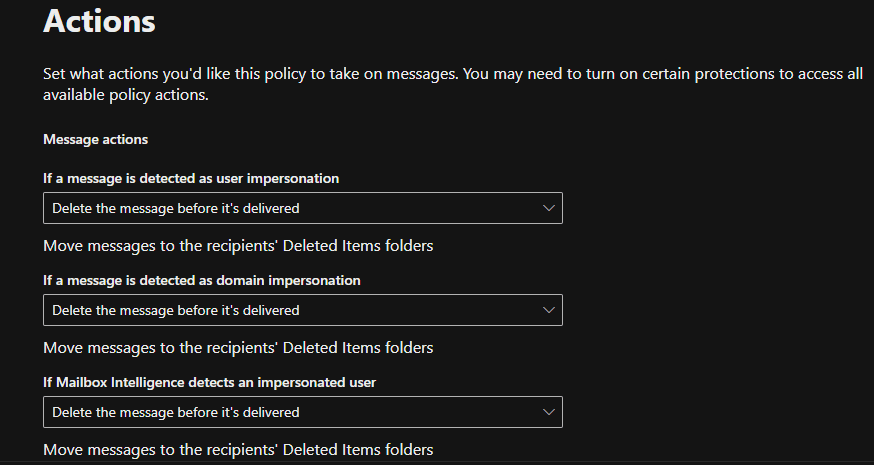Click Deleted Items note under Mailbox Intelligence dropdown
The height and width of the screenshot is (465, 874).
238,449
